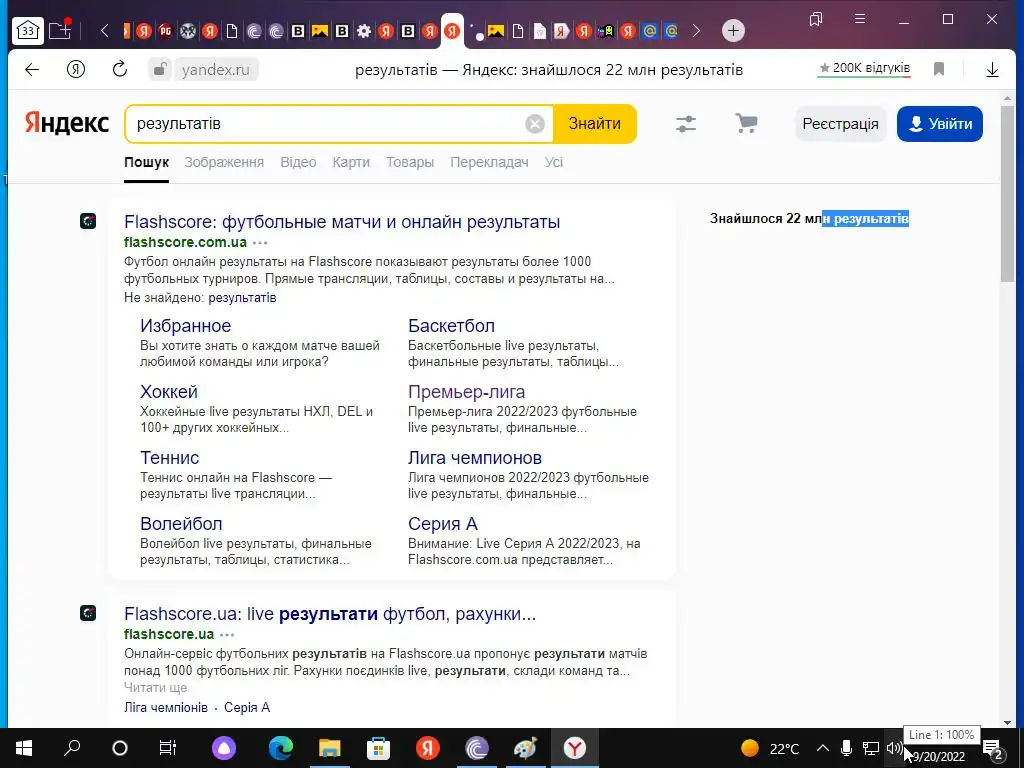
Task: Open Flashscore.ua: live результати result title
Action: 330,613
